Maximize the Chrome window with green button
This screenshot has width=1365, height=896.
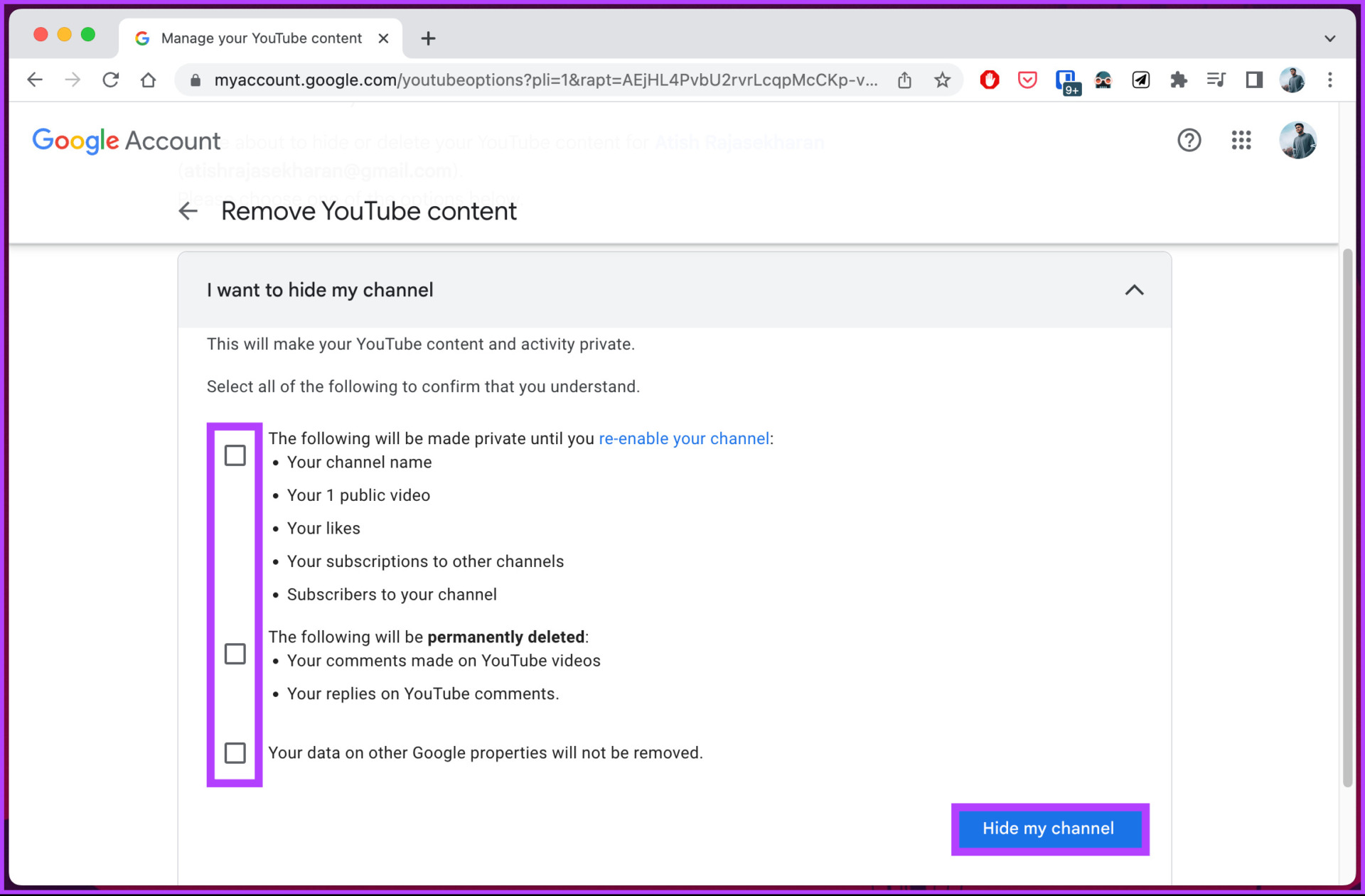point(88,34)
